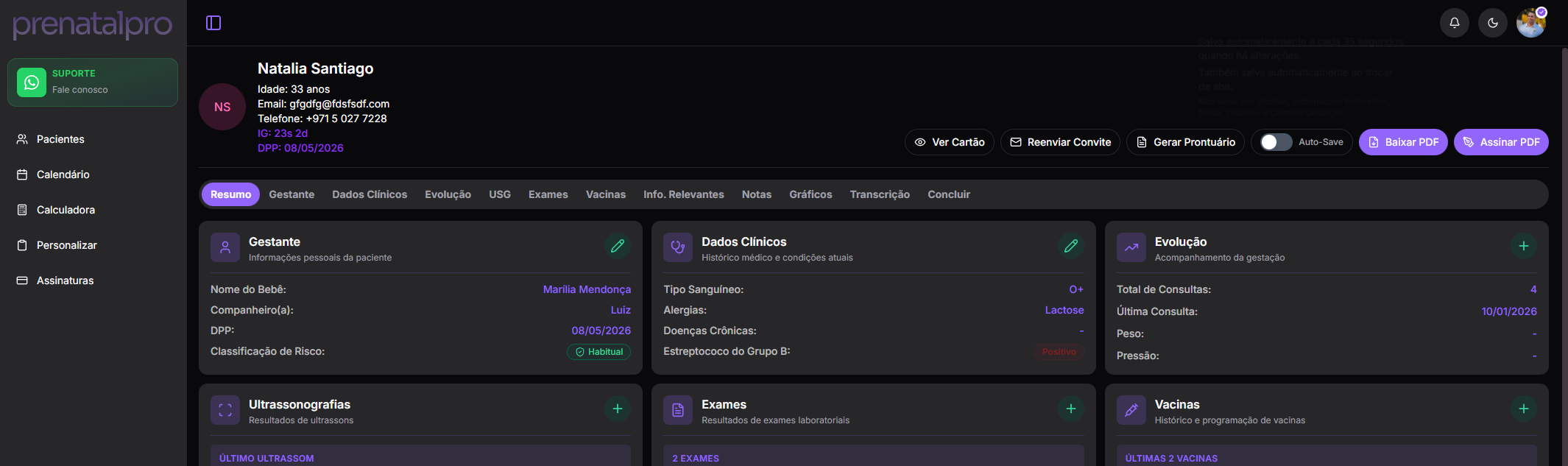Image resolution: width=1568 pixels, height=466 pixels.
Task: Click the page's vertical scrollbar
Action: [x=1564, y=221]
